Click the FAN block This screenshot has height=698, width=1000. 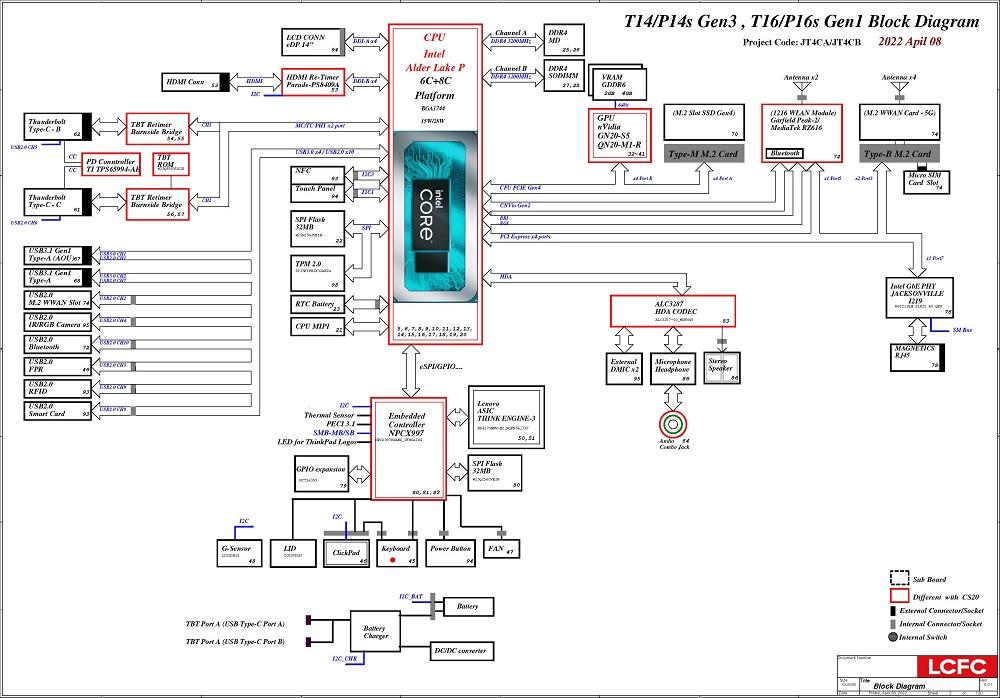coord(502,549)
